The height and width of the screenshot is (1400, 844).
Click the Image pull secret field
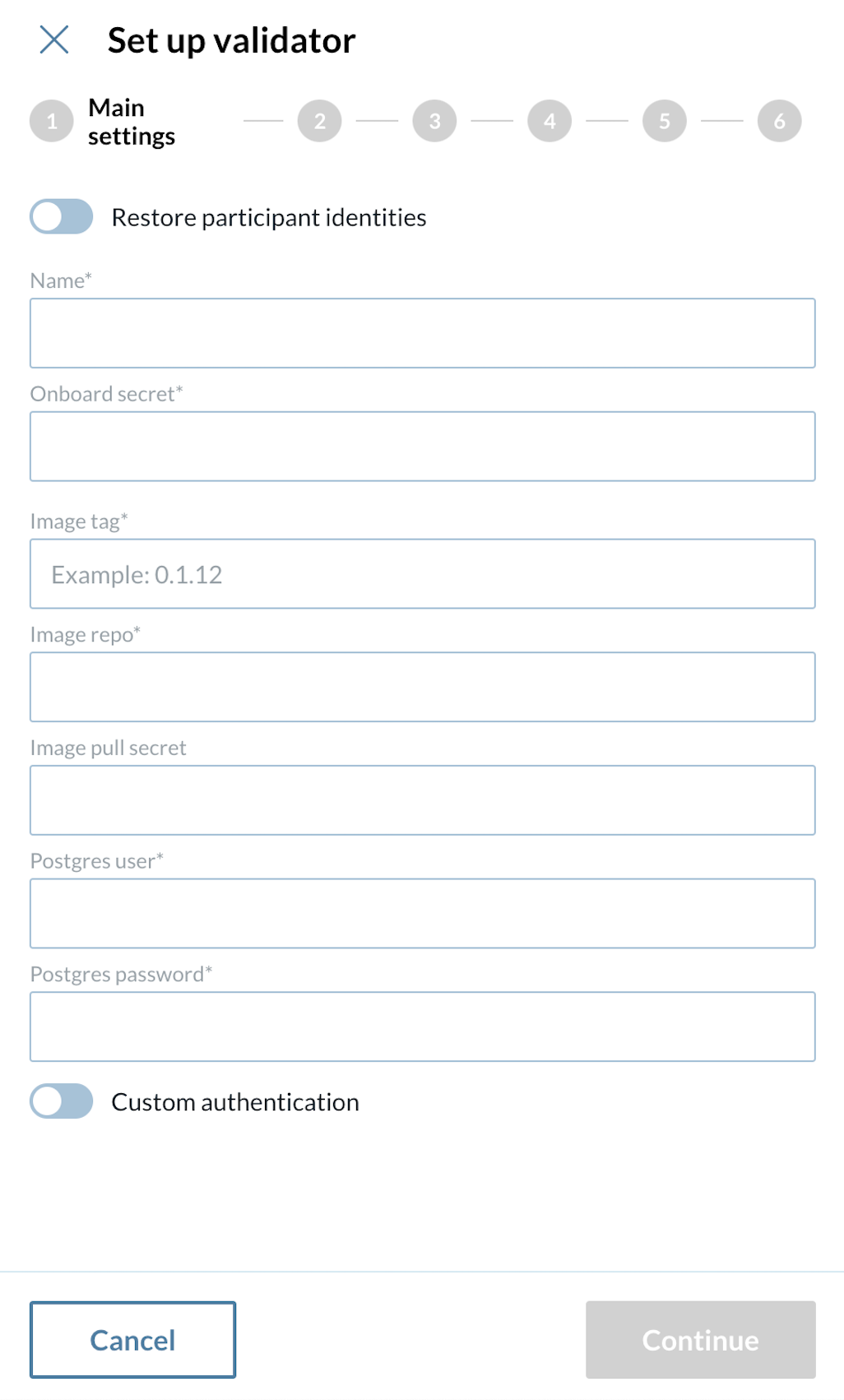(422, 800)
